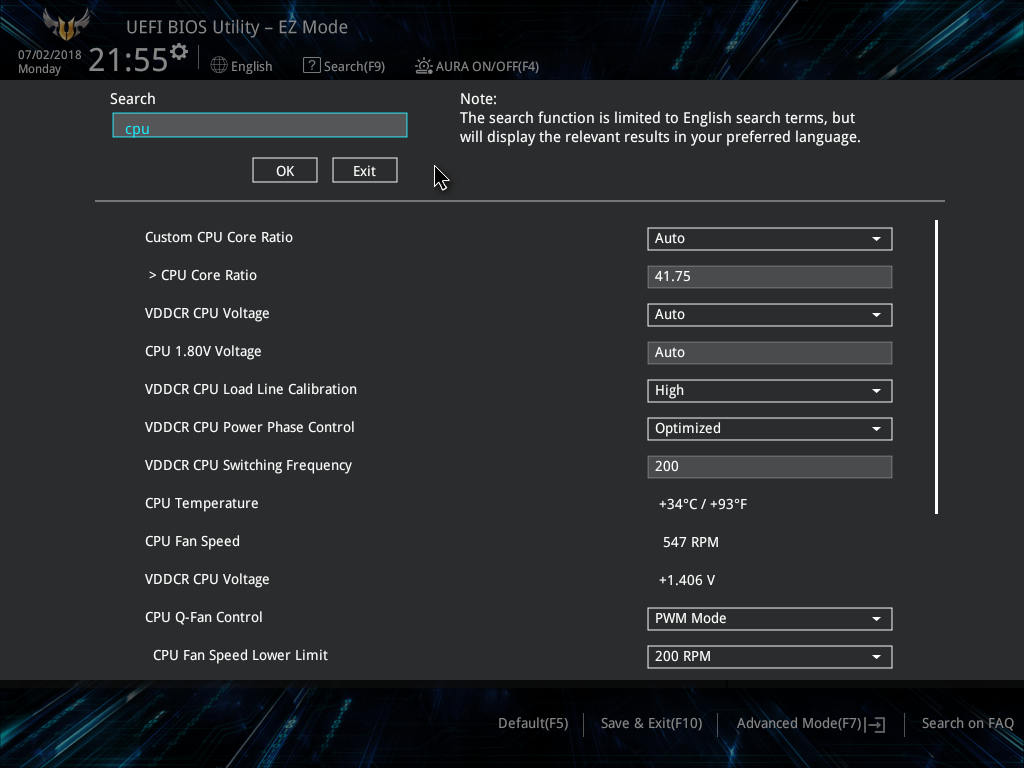Click VDDCR CPU Switching Frequency label
Viewport: 1024px width, 768px height.
[x=248, y=465]
